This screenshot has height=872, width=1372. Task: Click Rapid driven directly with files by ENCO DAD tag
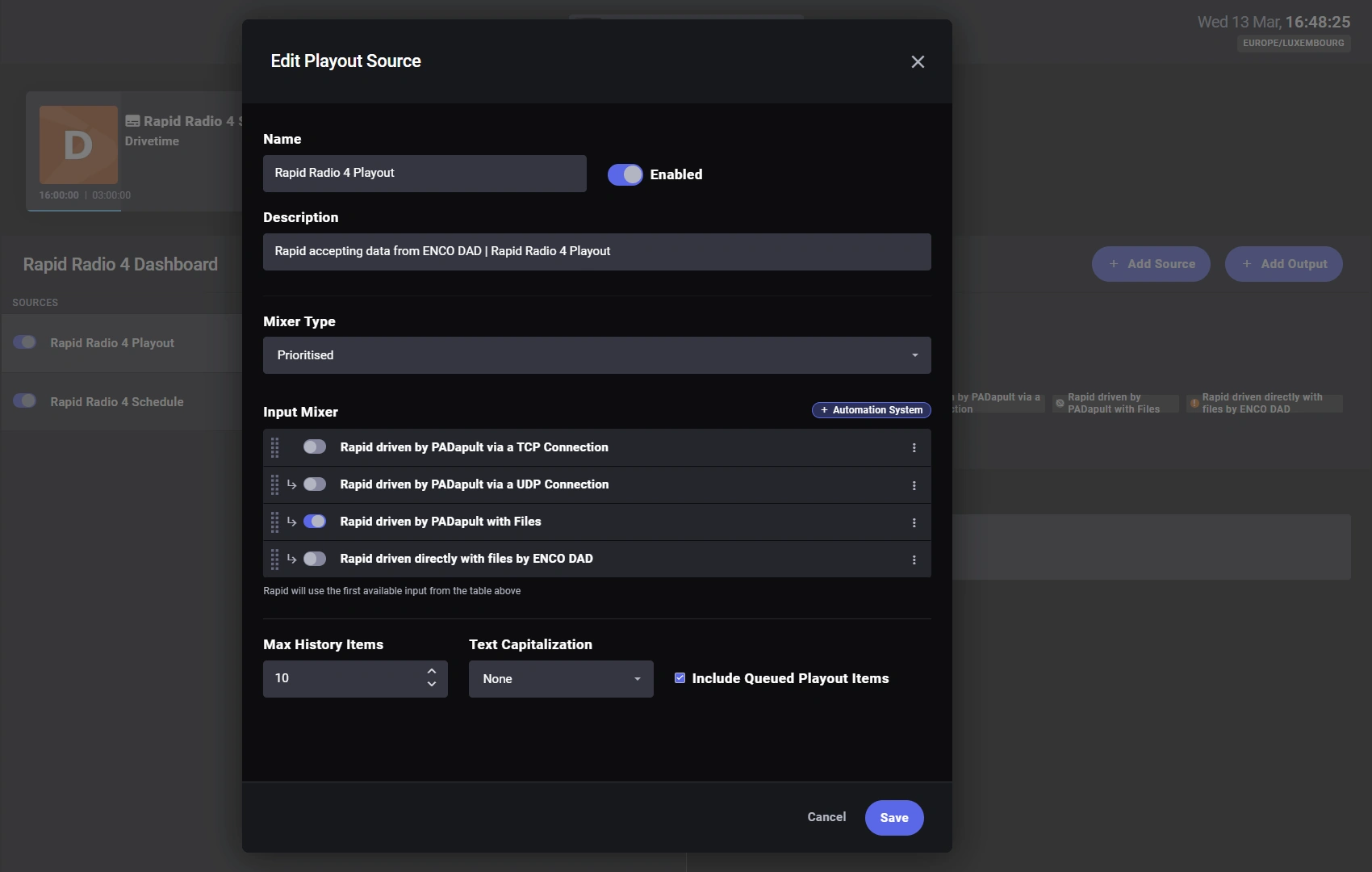click(1264, 403)
